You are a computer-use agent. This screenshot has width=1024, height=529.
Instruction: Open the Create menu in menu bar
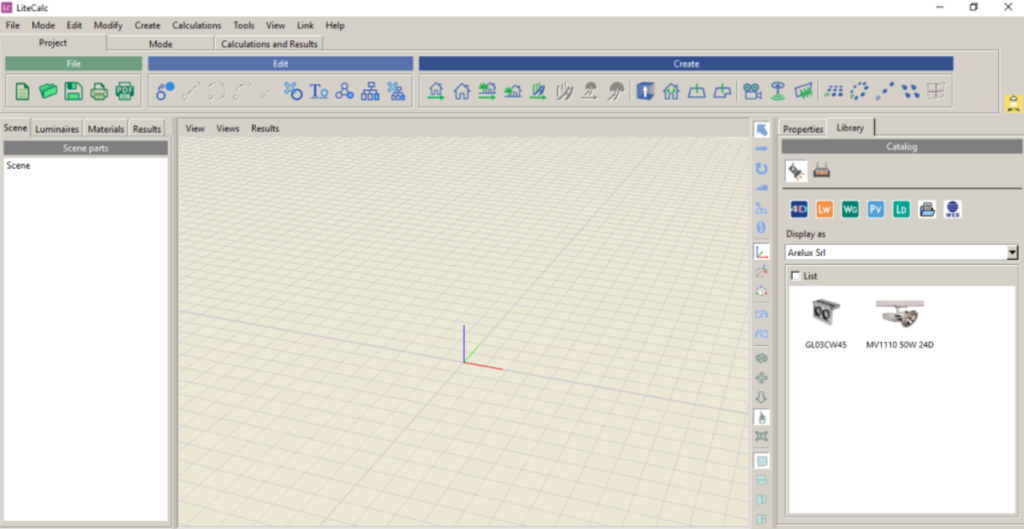(148, 25)
